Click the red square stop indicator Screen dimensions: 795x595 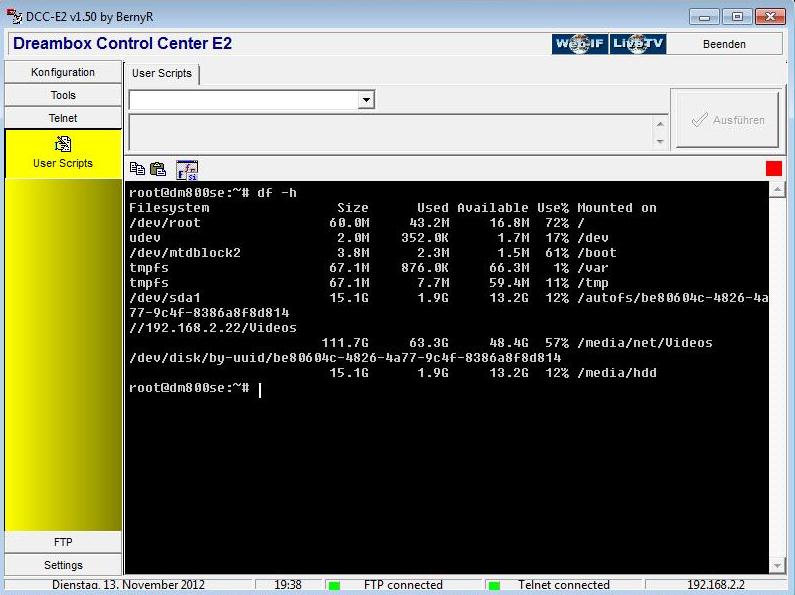[773, 169]
